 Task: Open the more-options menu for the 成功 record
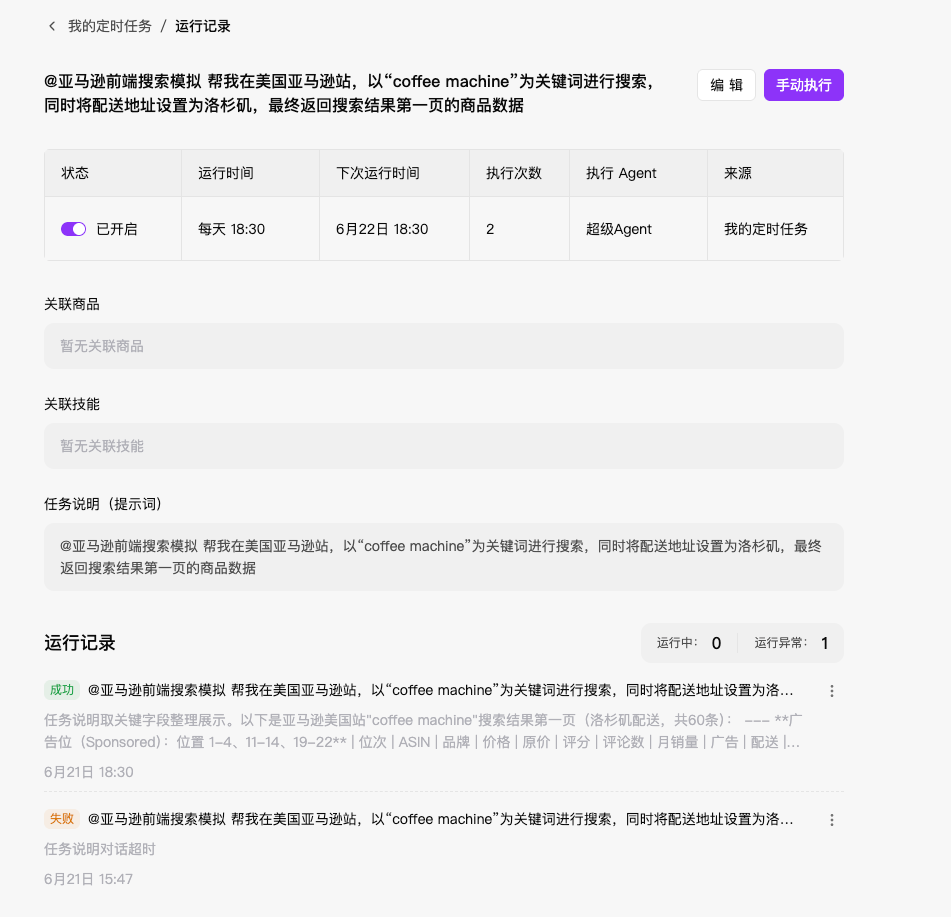832,691
